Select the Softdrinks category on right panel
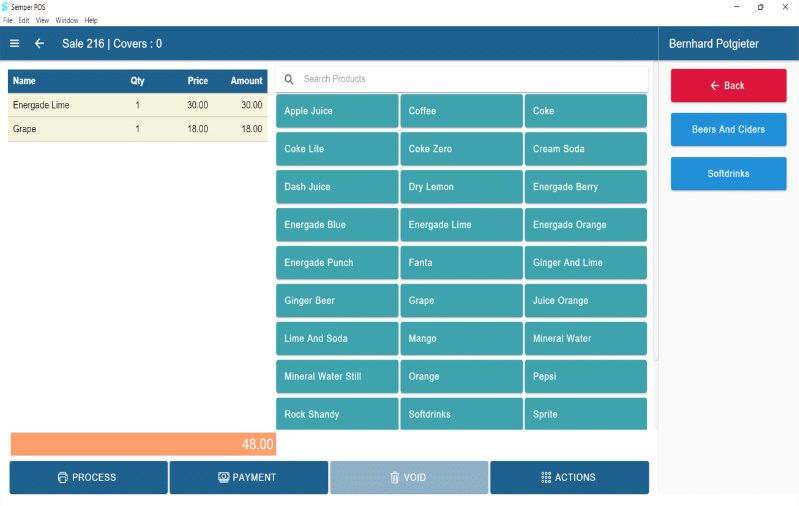The image size is (799, 506). coord(728,174)
